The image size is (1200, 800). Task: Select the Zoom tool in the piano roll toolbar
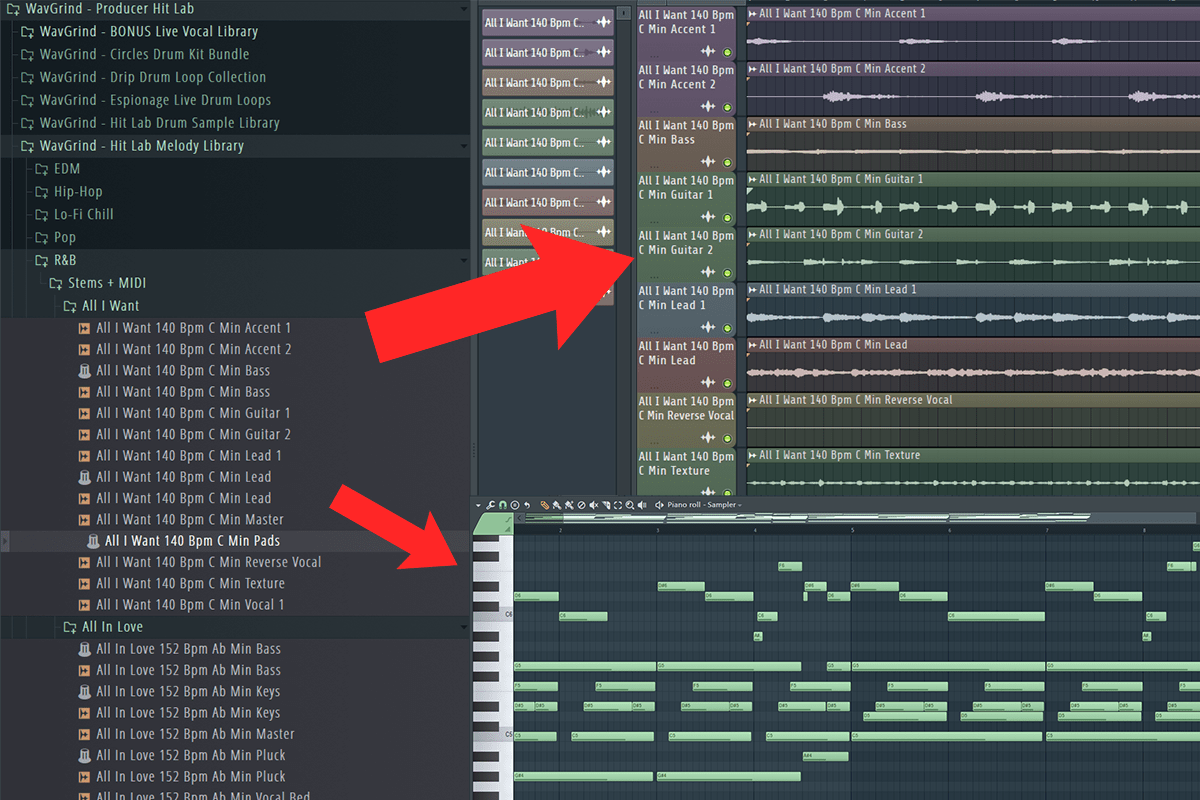[629, 505]
